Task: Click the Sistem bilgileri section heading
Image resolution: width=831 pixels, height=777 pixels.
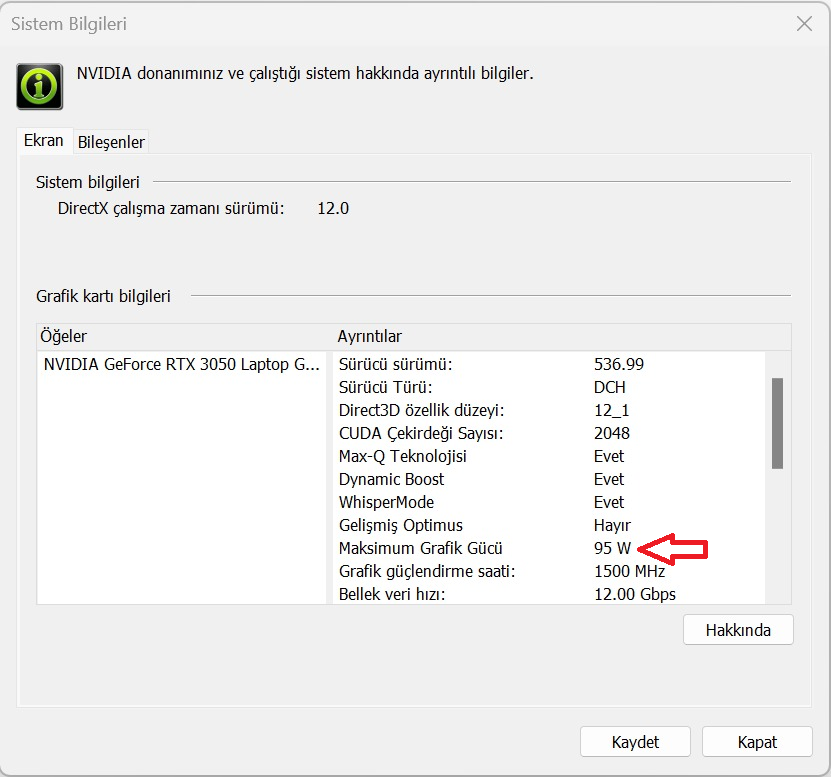Action: [x=87, y=182]
